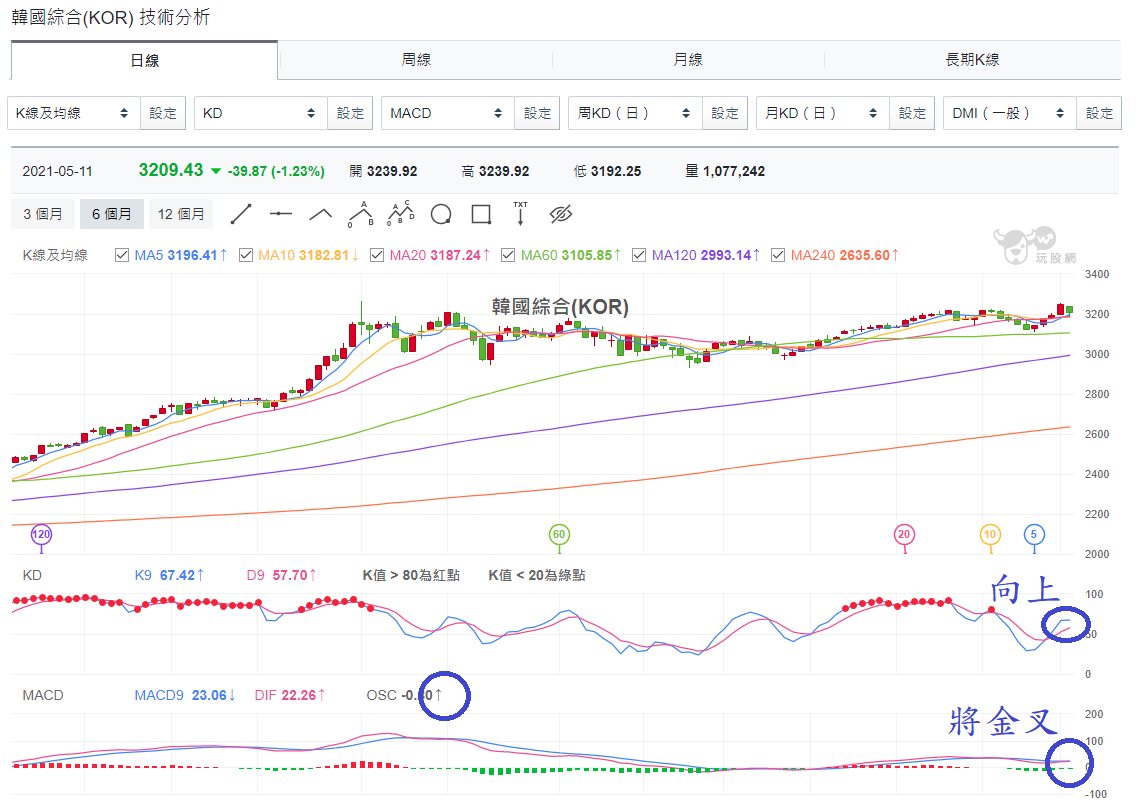Click the MA5 marker on chart axis

[x=1033, y=535]
